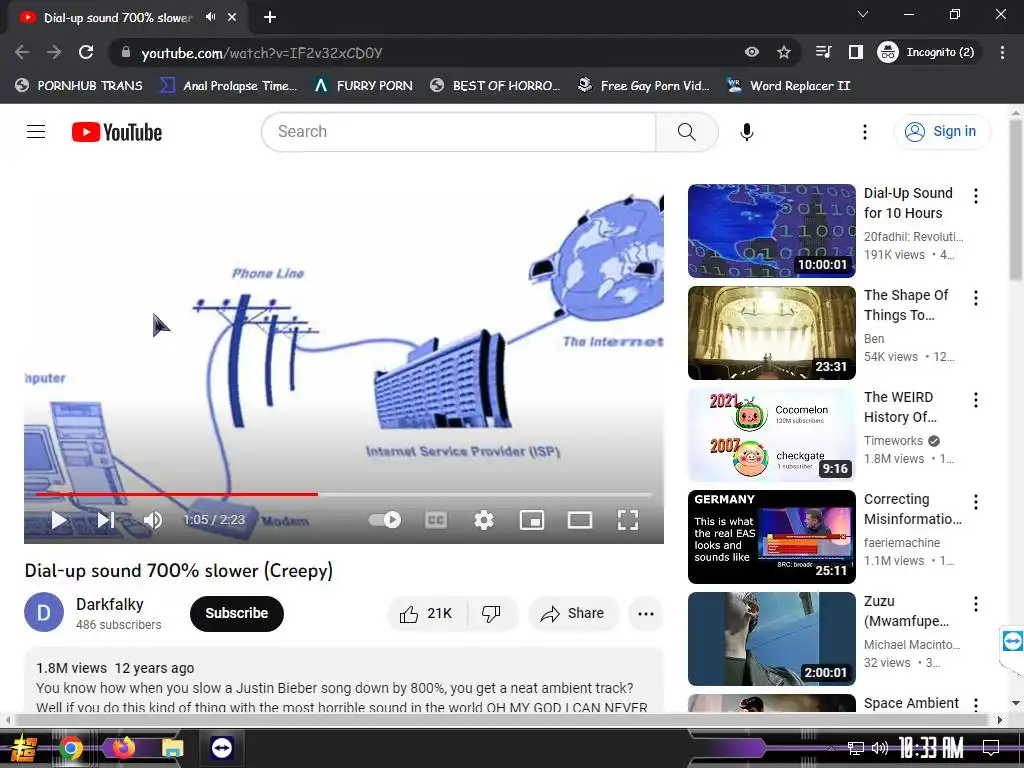
Task: Enter full screen mode
Action: [628, 520]
